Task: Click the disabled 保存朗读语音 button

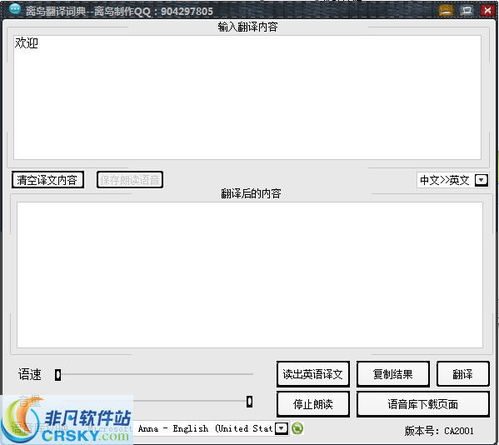Action: [x=130, y=180]
